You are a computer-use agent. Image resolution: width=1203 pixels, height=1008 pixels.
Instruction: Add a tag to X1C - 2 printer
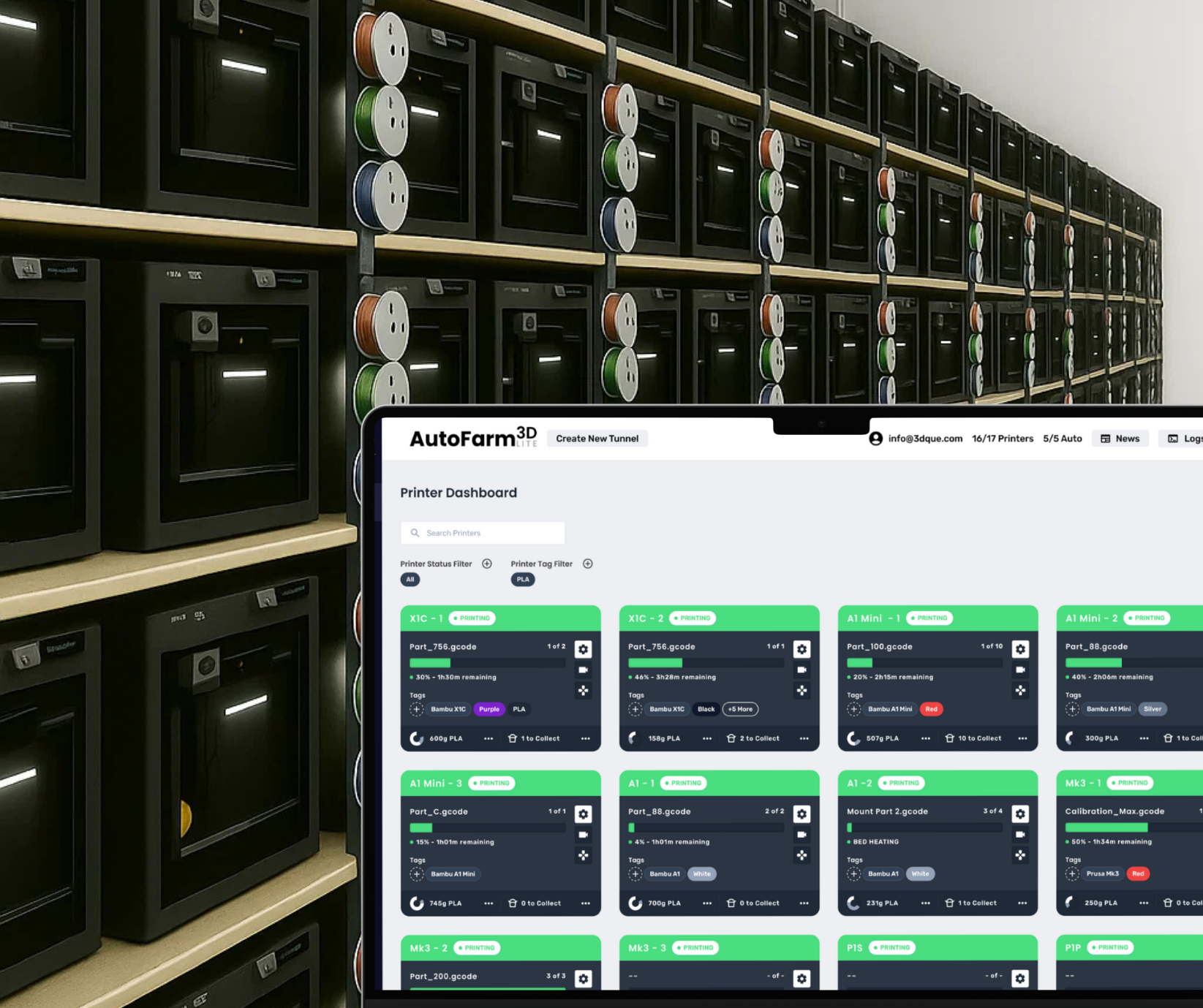[x=635, y=709]
